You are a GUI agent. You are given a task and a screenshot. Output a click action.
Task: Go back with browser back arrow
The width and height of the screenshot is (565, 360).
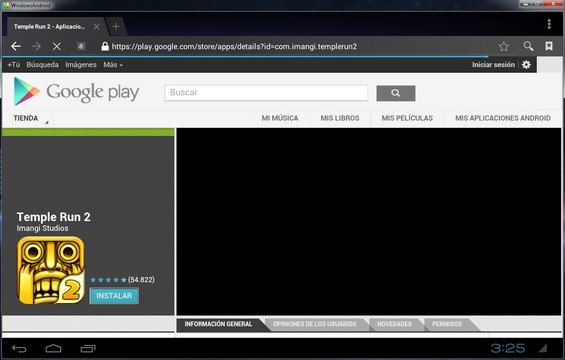[x=15, y=46]
